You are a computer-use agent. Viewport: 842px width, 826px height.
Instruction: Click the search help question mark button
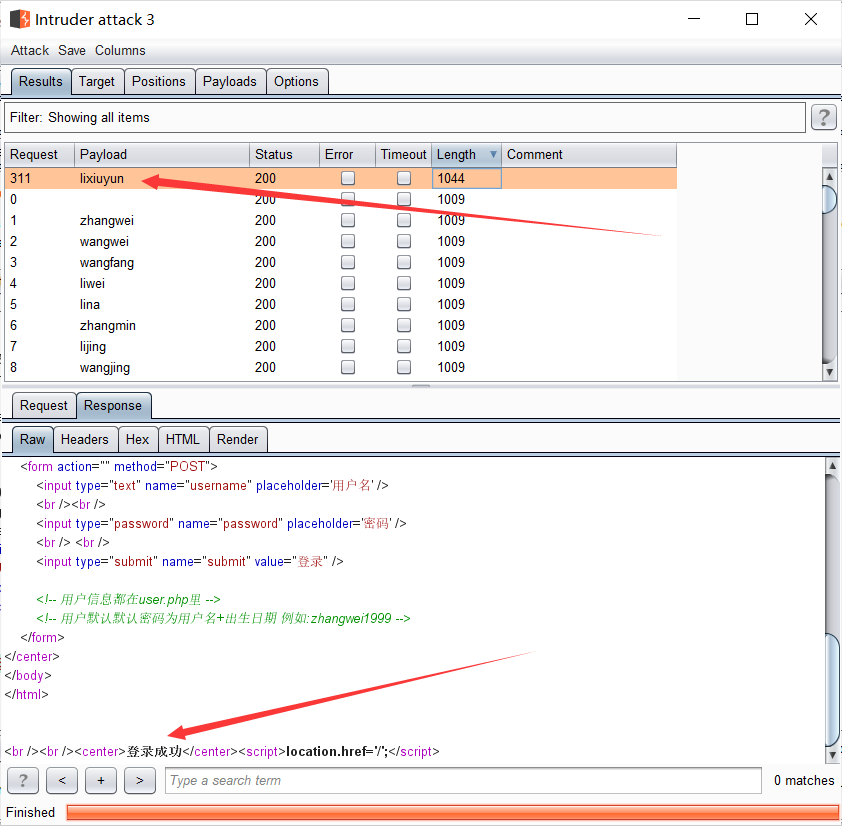click(x=23, y=780)
